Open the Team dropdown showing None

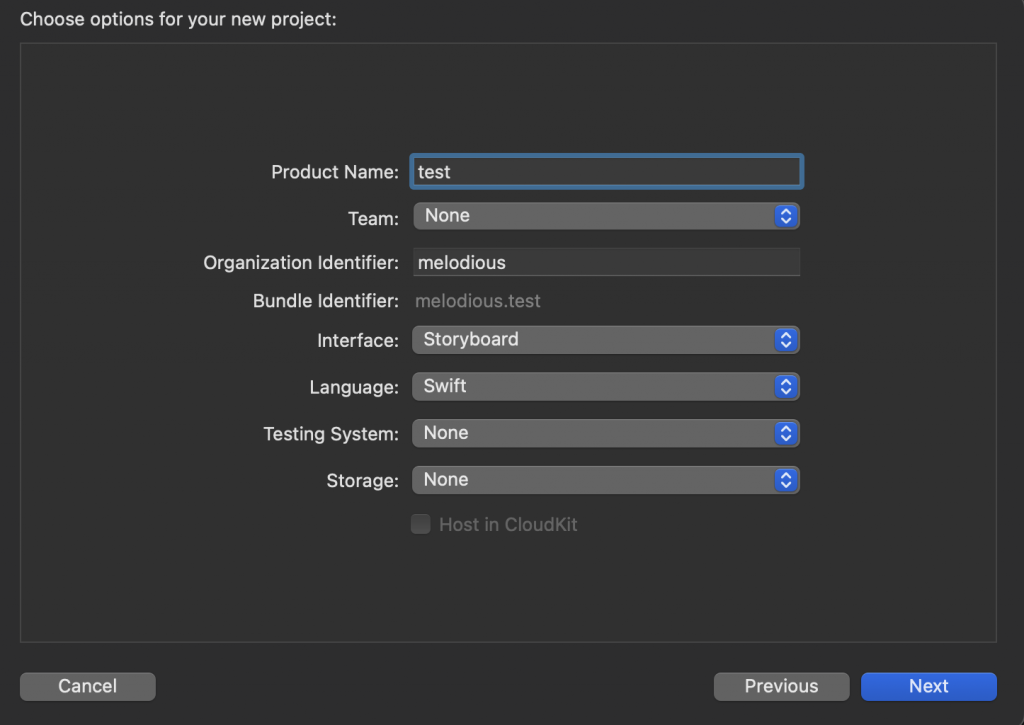point(592,216)
